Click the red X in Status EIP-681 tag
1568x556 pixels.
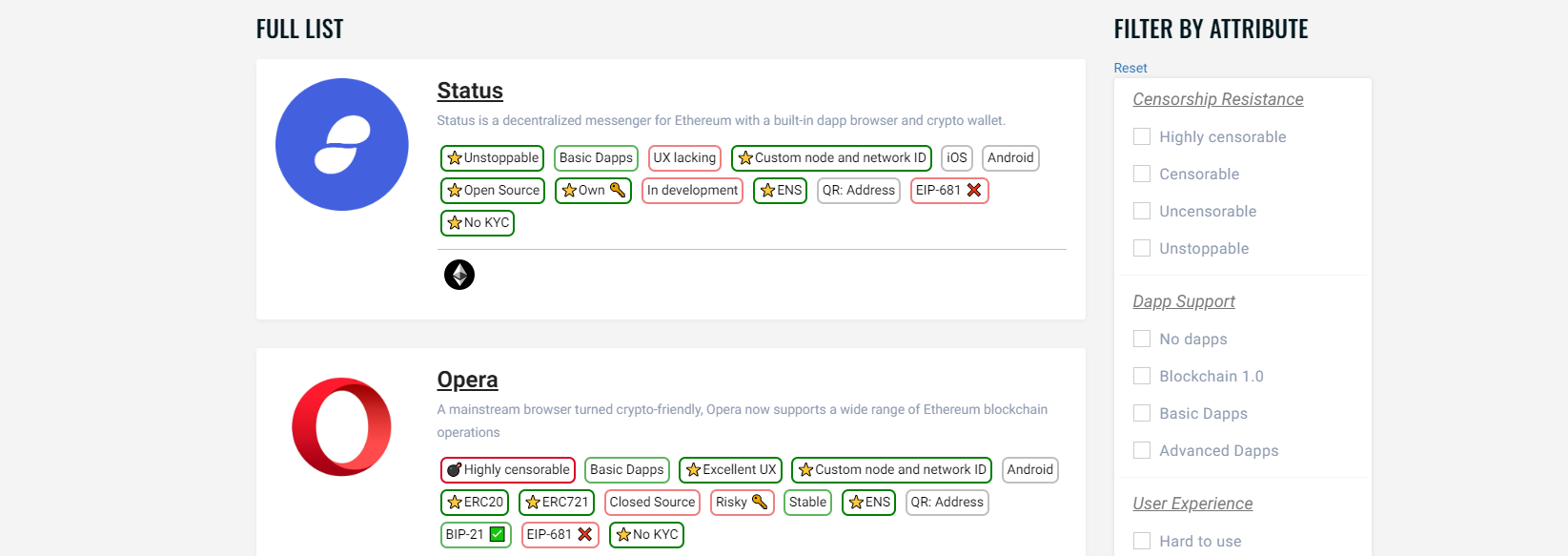[x=974, y=190]
